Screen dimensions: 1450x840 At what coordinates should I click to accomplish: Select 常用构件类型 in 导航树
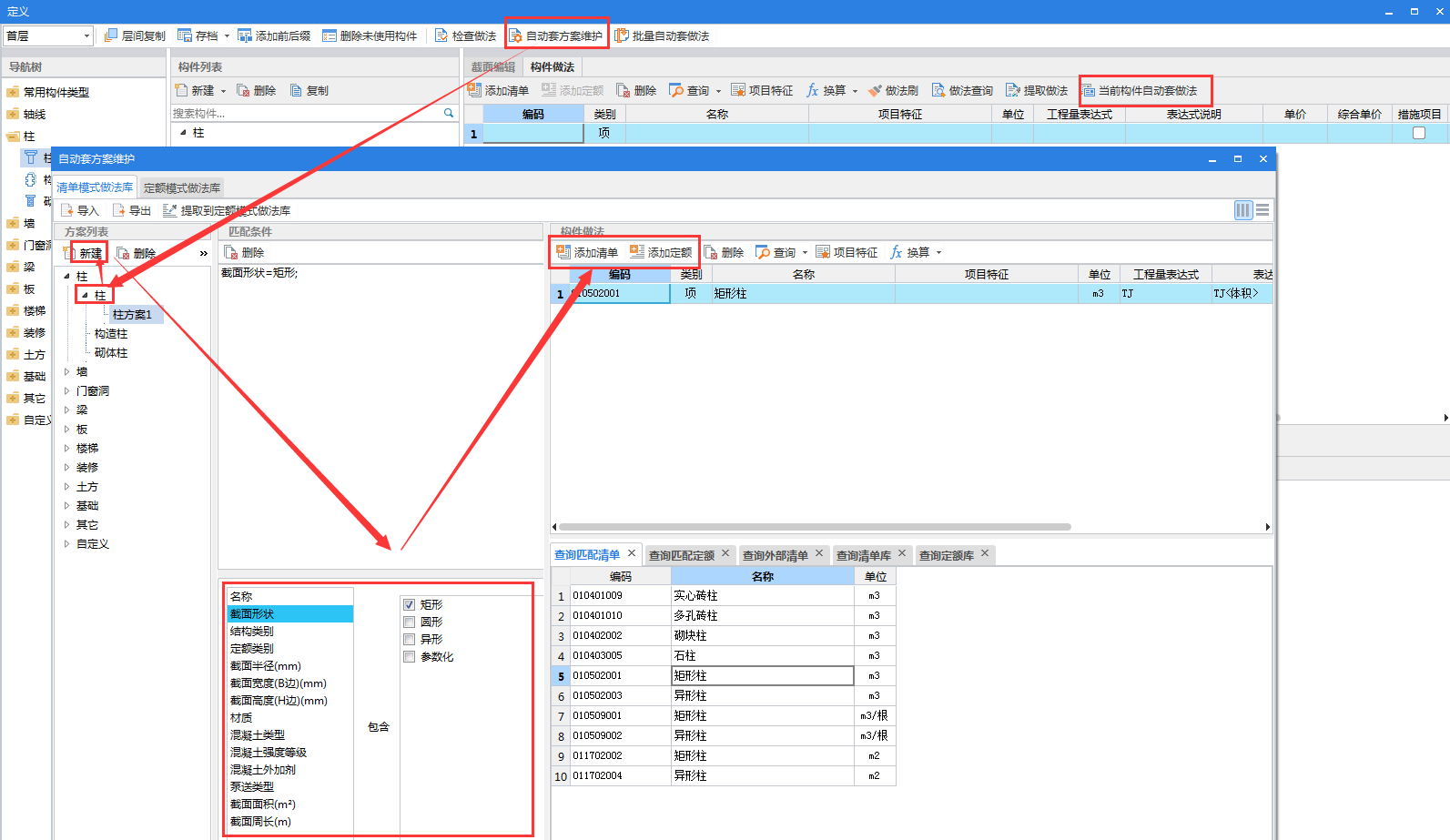[x=56, y=92]
